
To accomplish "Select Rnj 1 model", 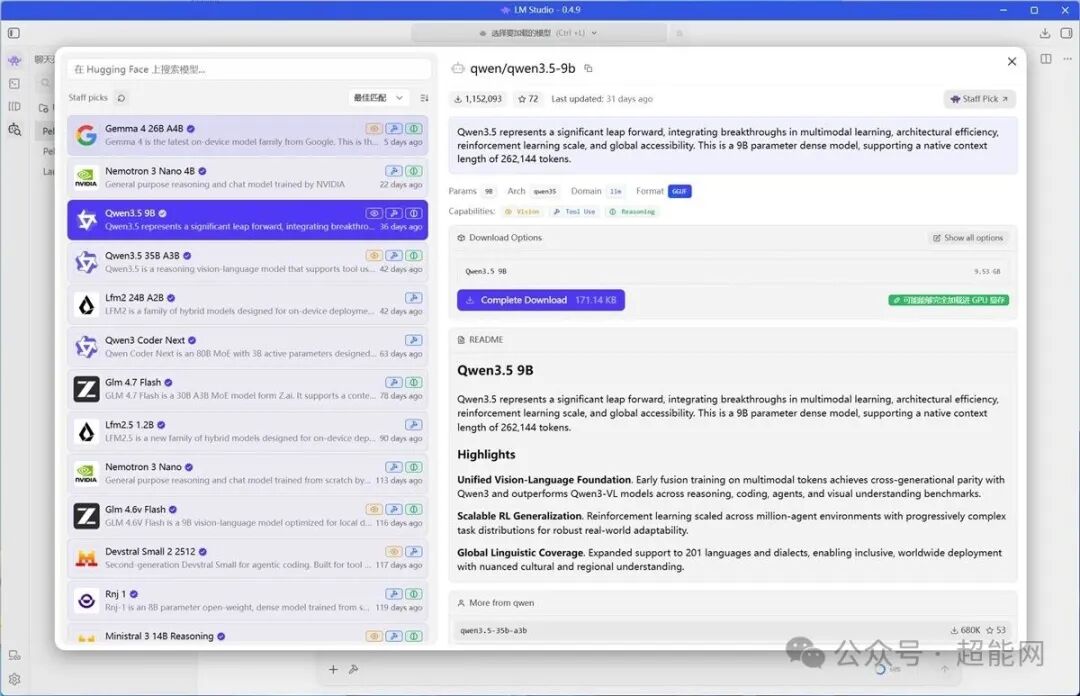I will [x=248, y=601].
